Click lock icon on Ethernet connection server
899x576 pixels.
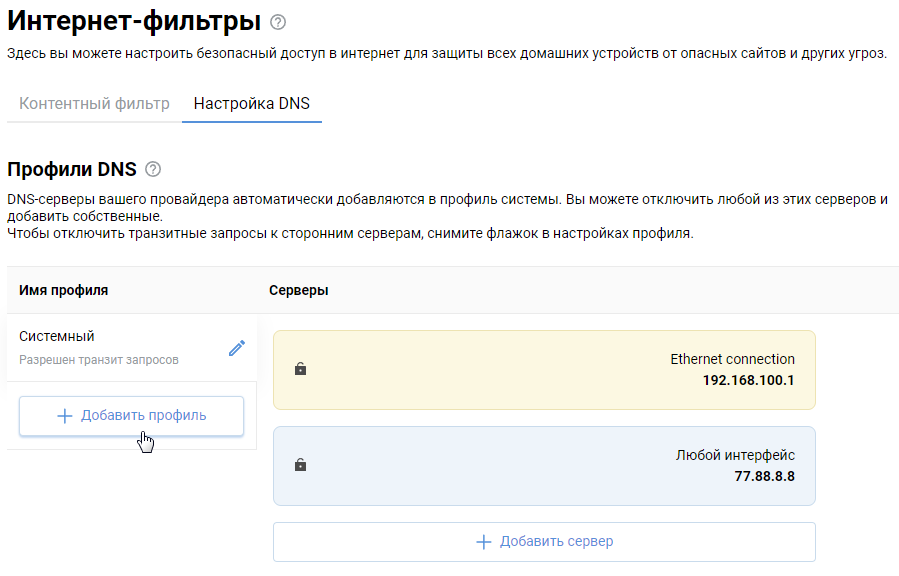[x=301, y=369]
